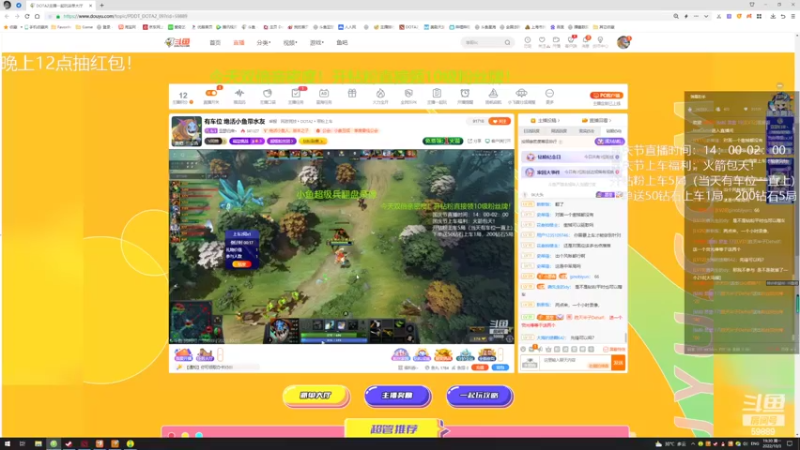Open File Explorer from the taskbar
The height and width of the screenshot is (450, 800).
tap(38, 444)
